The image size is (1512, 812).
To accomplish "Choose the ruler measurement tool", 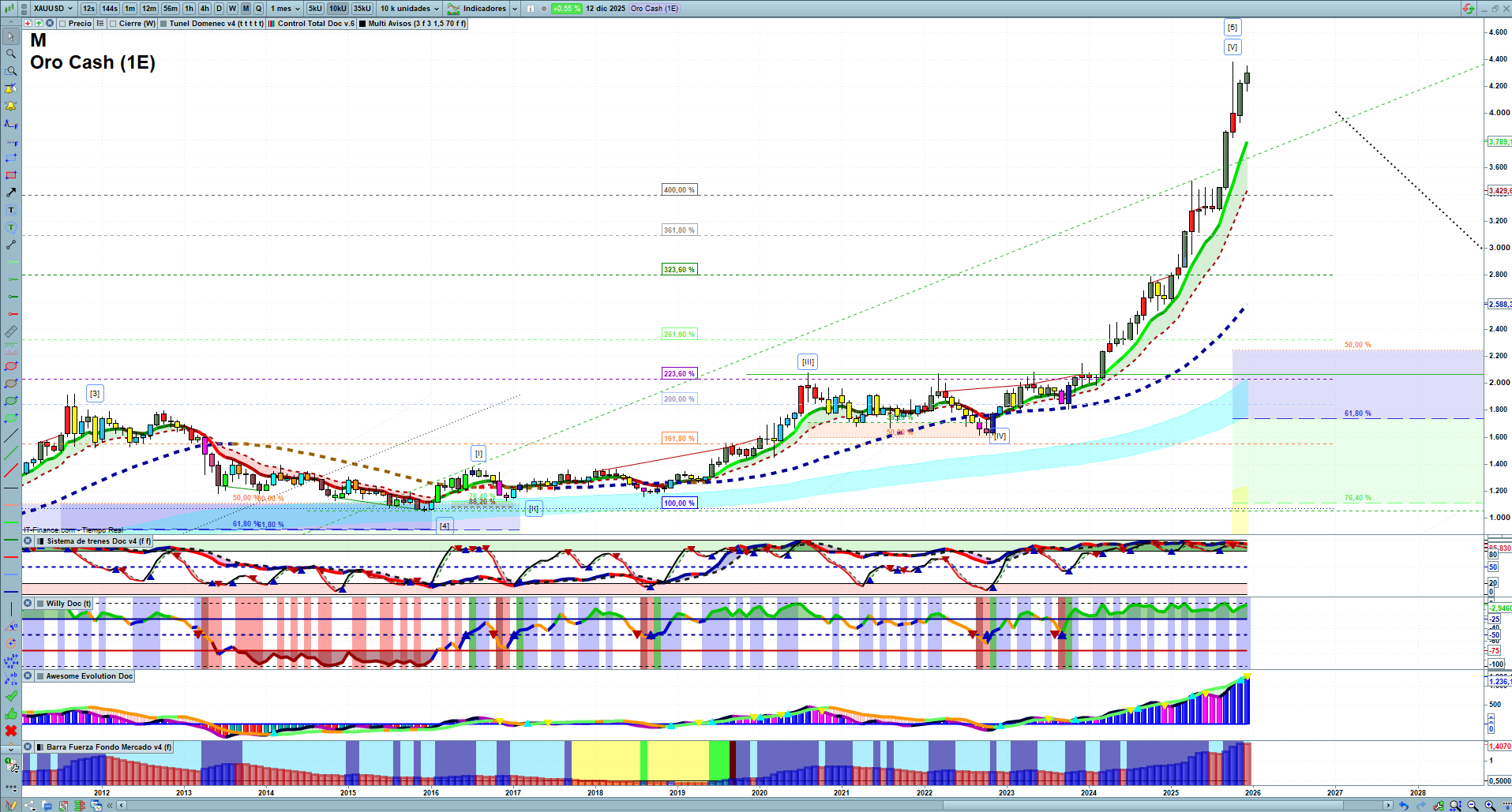I will pos(11,331).
